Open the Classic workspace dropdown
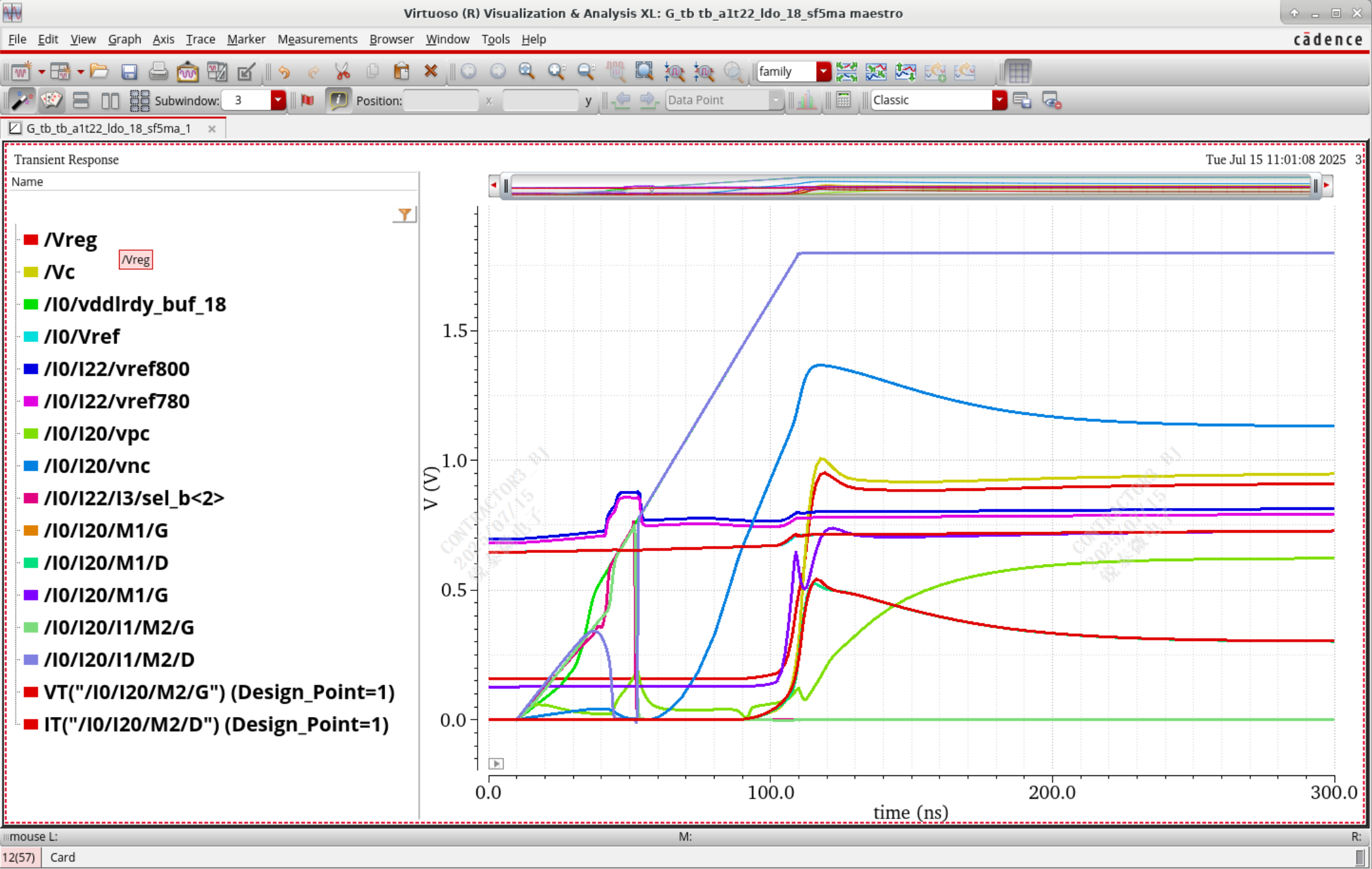This screenshot has height=869, width=1372. (x=998, y=100)
